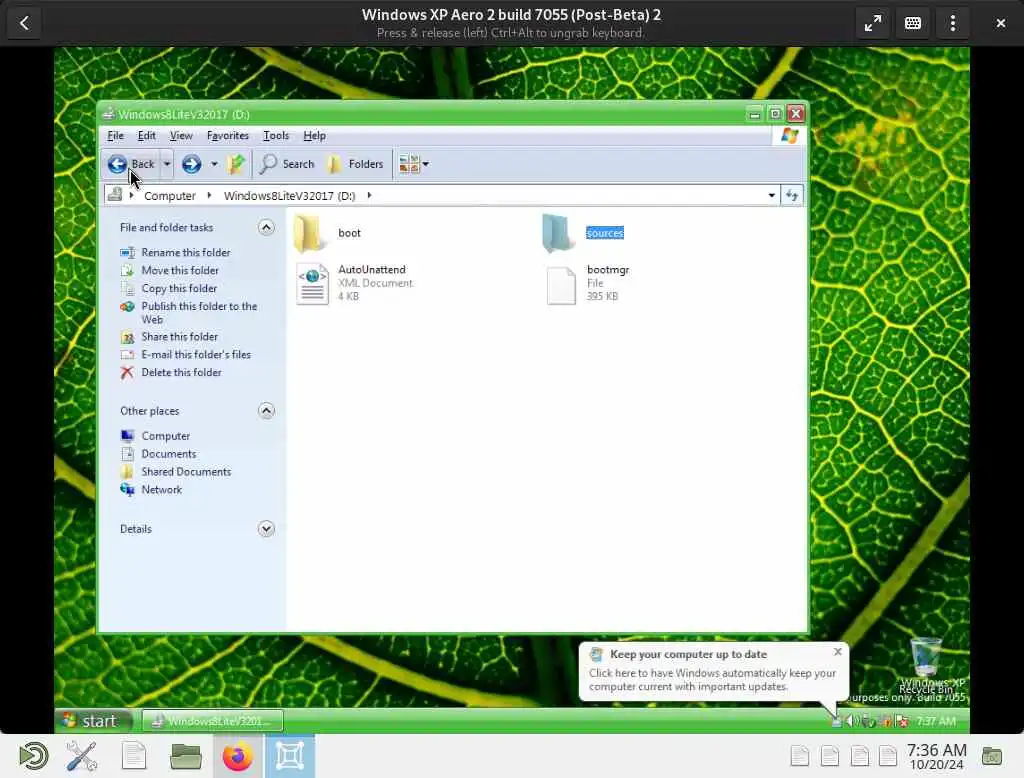This screenshot has width=1024, height=778.
Task: Open the address bar history dropdown
Action: pos(771,195)
